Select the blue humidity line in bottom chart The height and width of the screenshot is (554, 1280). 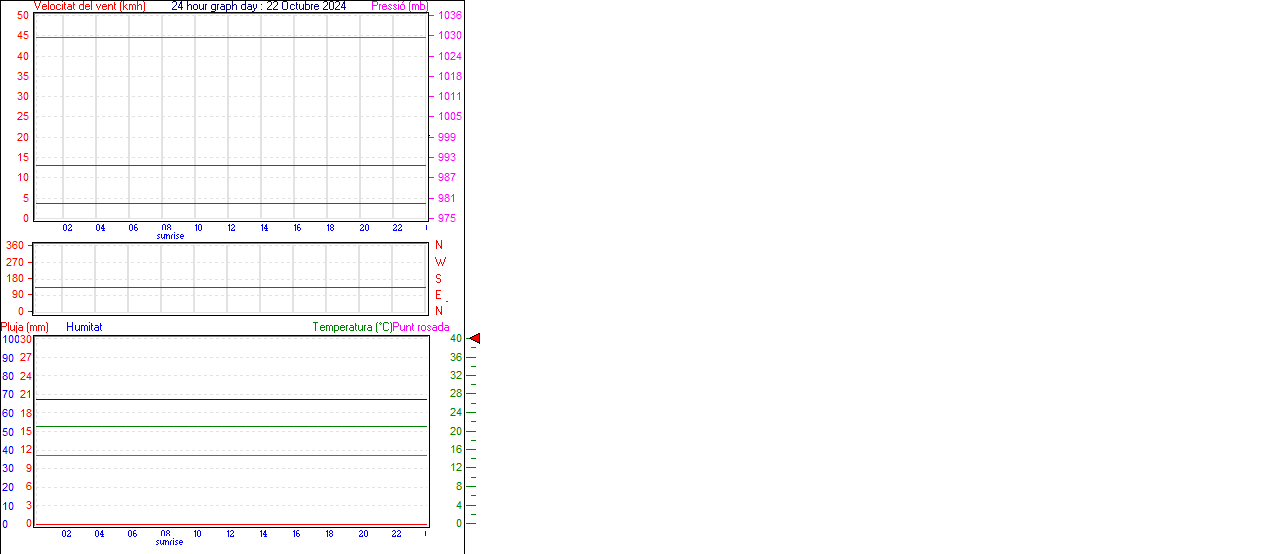230,399
